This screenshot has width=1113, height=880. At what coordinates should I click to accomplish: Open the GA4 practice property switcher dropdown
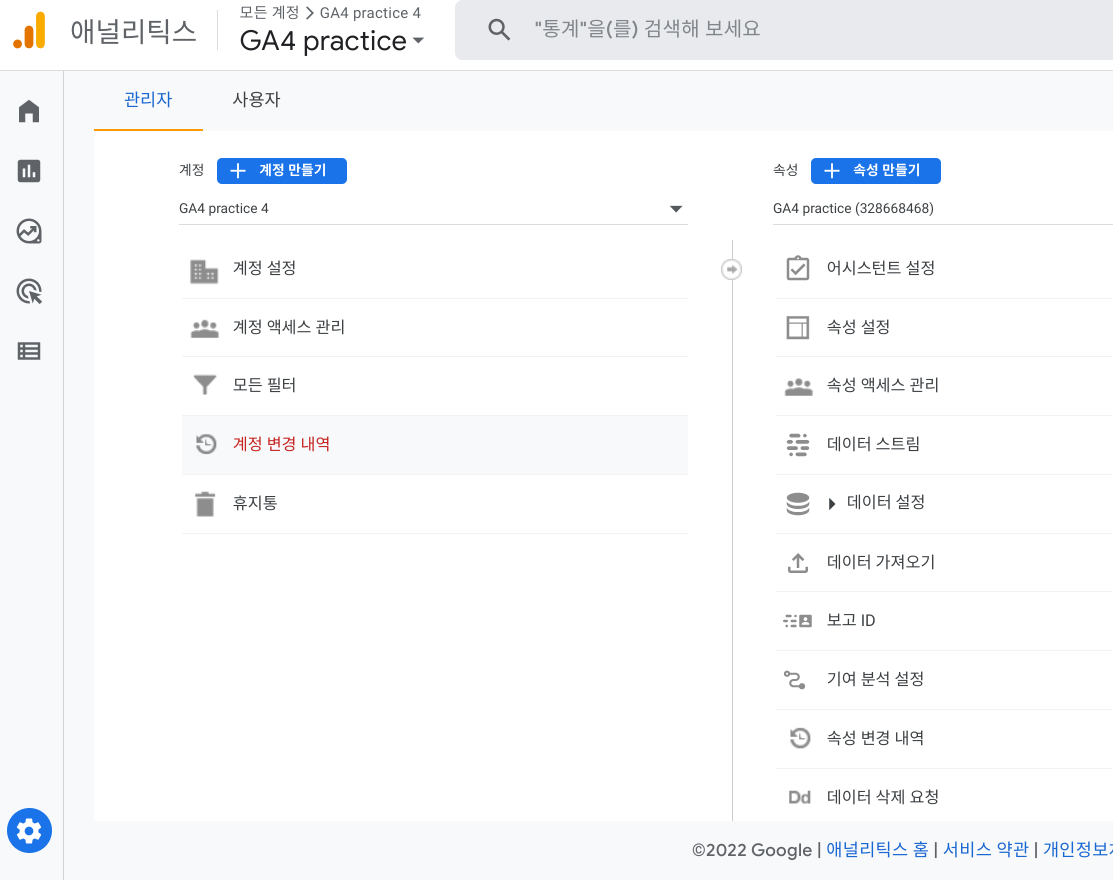coord(331,40)
